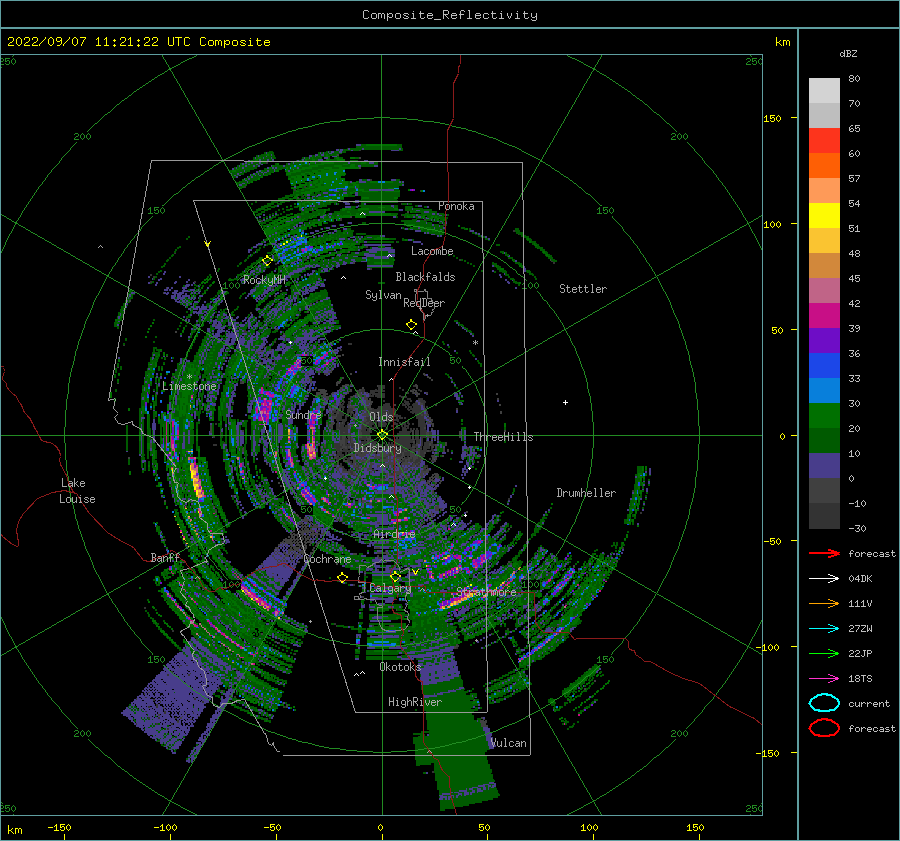The image size is (900, 841).
Task: Click the yellow diamond marker beside Cochrane
Action: click(343, 578)
